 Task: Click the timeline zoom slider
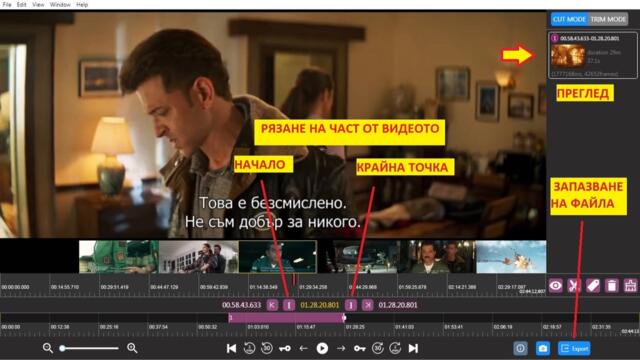coord(89,348)
